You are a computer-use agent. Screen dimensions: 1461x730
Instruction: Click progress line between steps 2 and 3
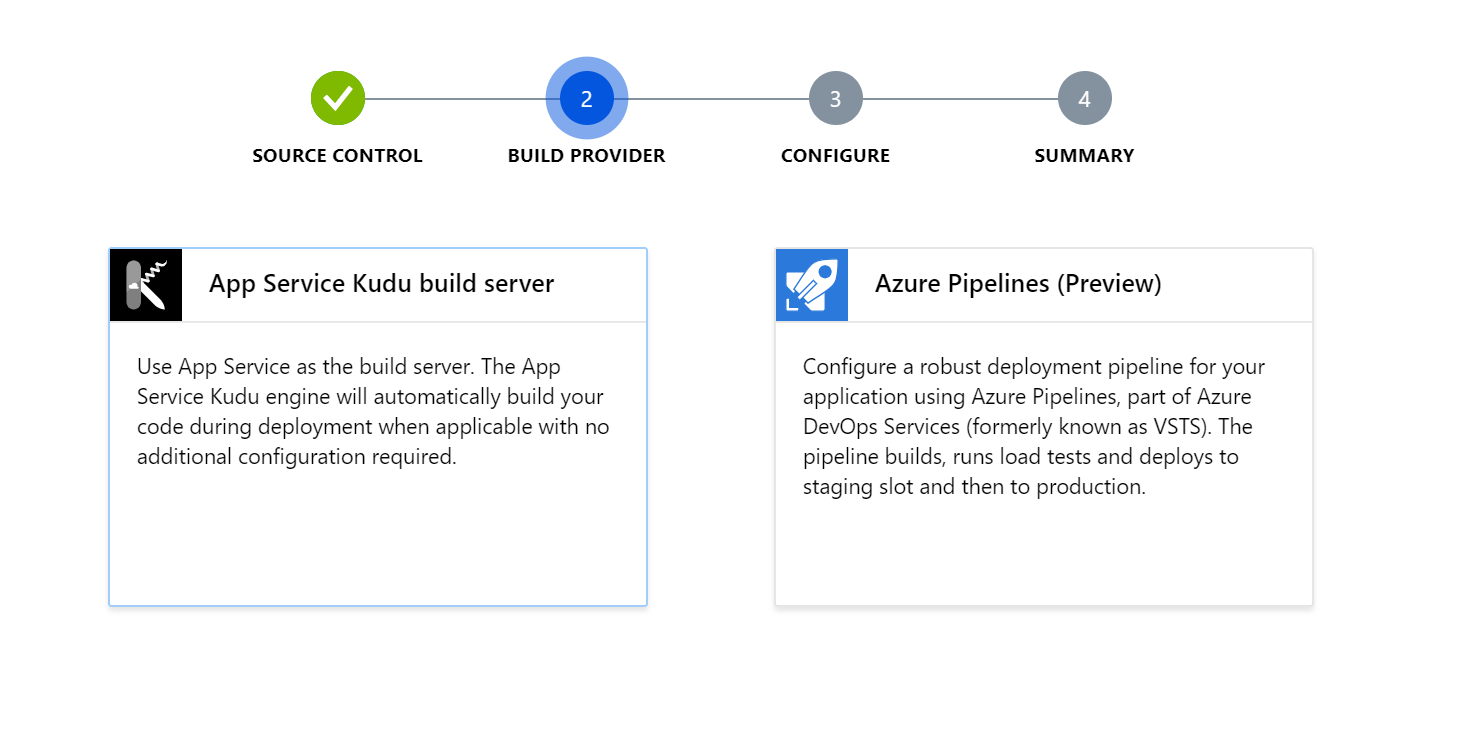point(718,99)
